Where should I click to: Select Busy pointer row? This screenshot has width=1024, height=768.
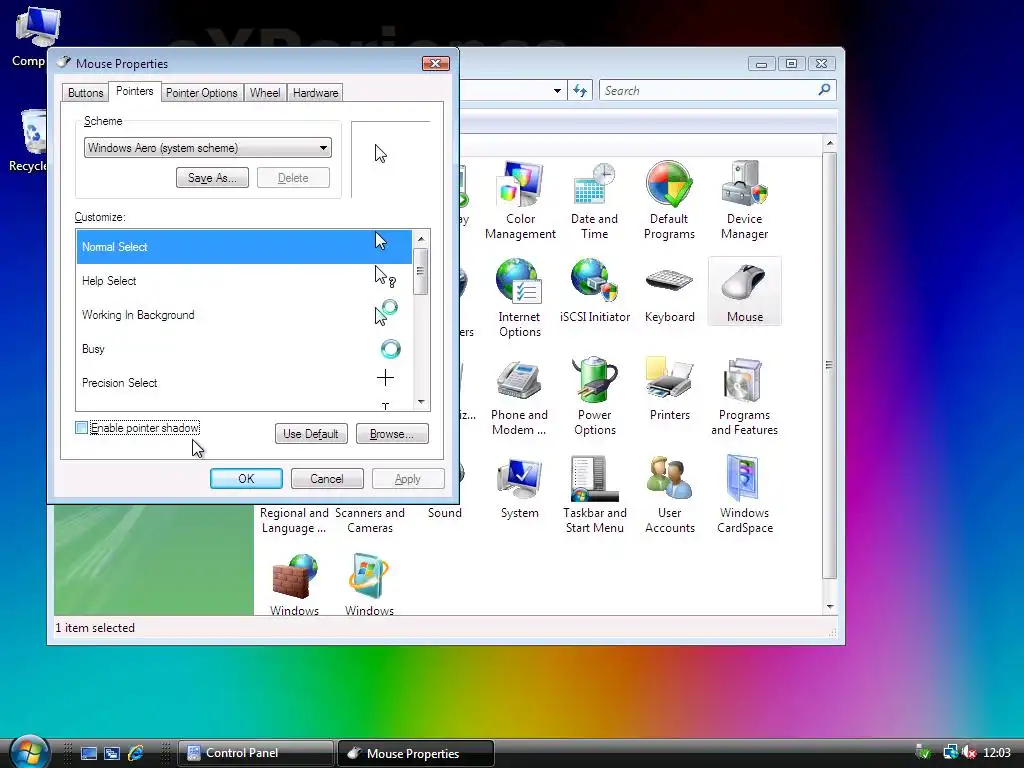tap(244, 349)
